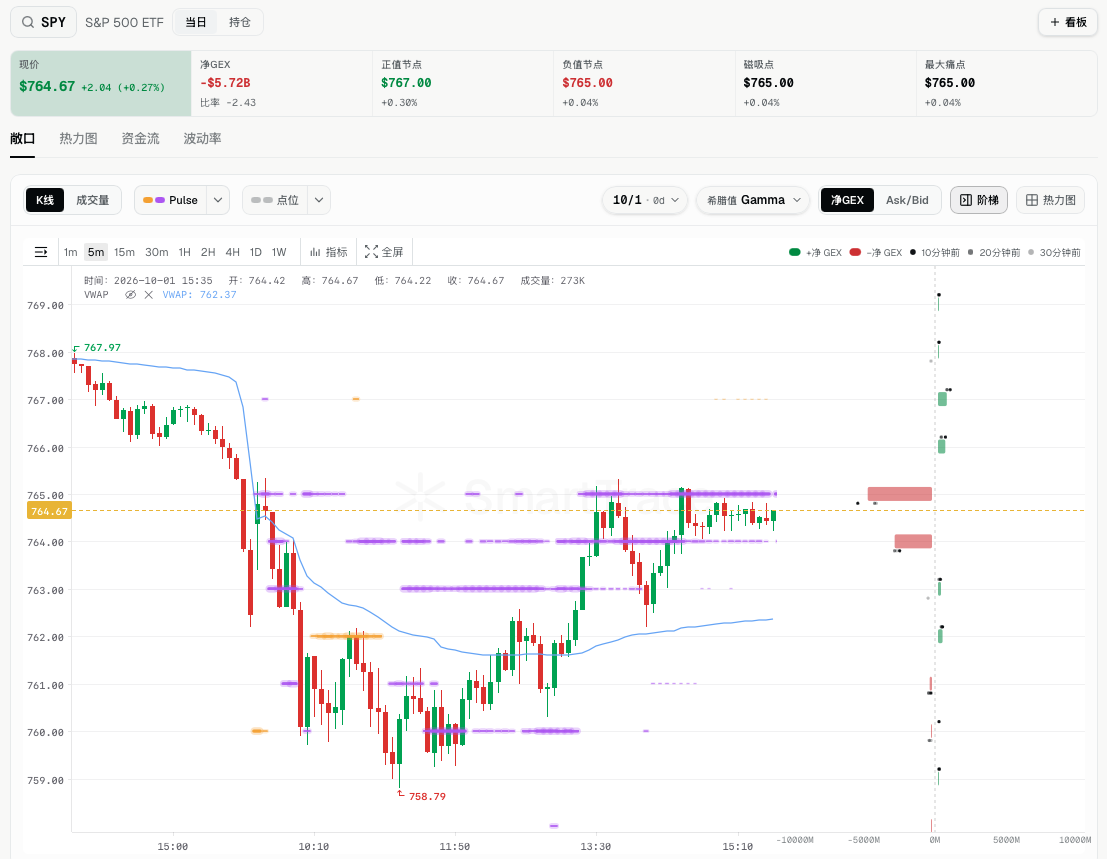This screenshot has width=1107, height=859.
Task: Expand the Pulse dropdown arrow
Action: coord(218,200)
